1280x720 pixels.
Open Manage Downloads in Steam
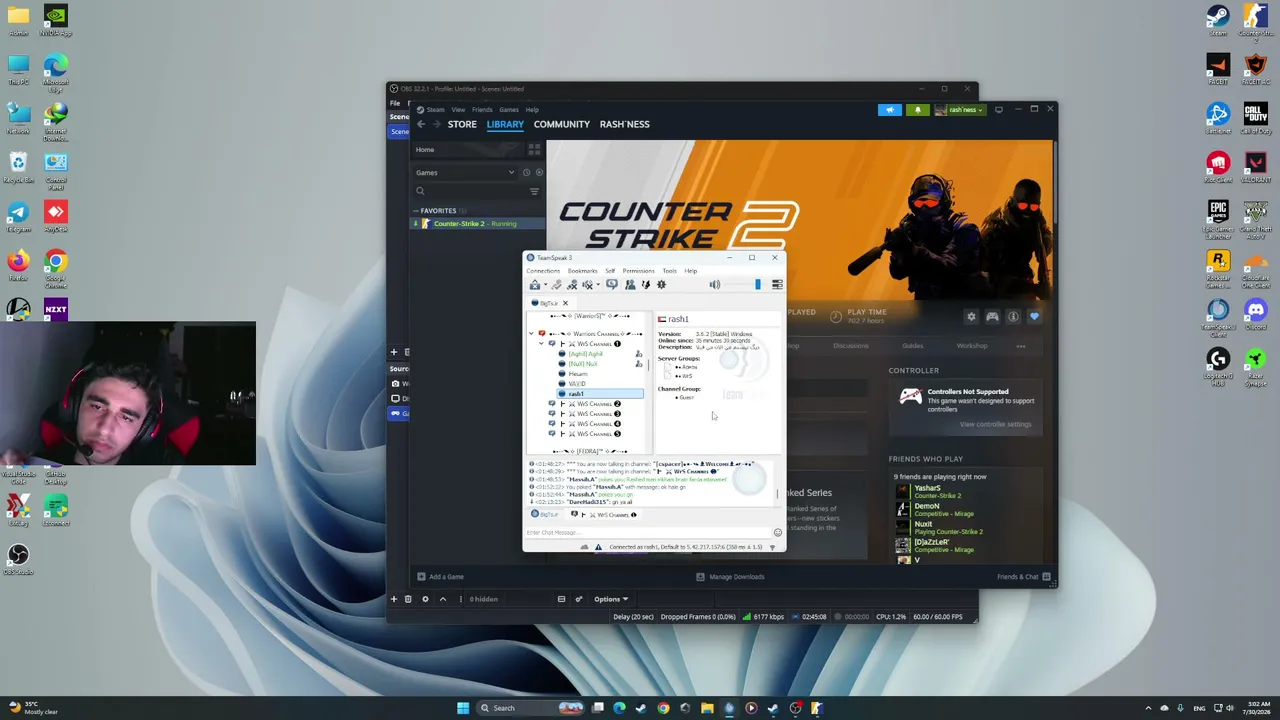[x=729, y=577]
